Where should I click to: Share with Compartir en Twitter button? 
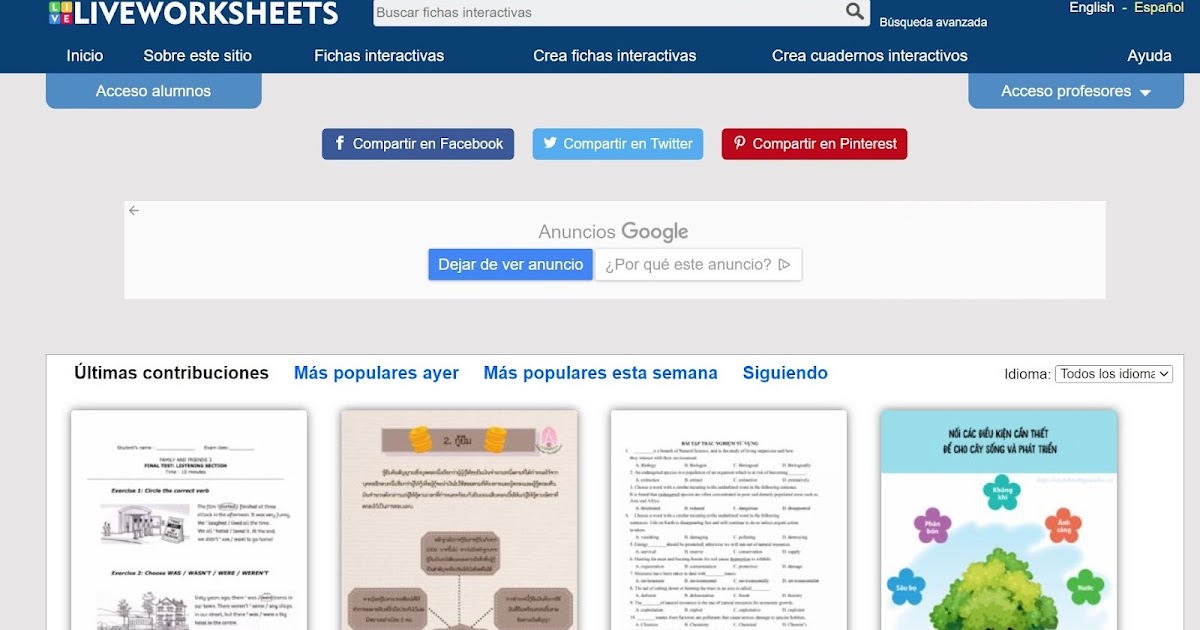pos(618,144)
